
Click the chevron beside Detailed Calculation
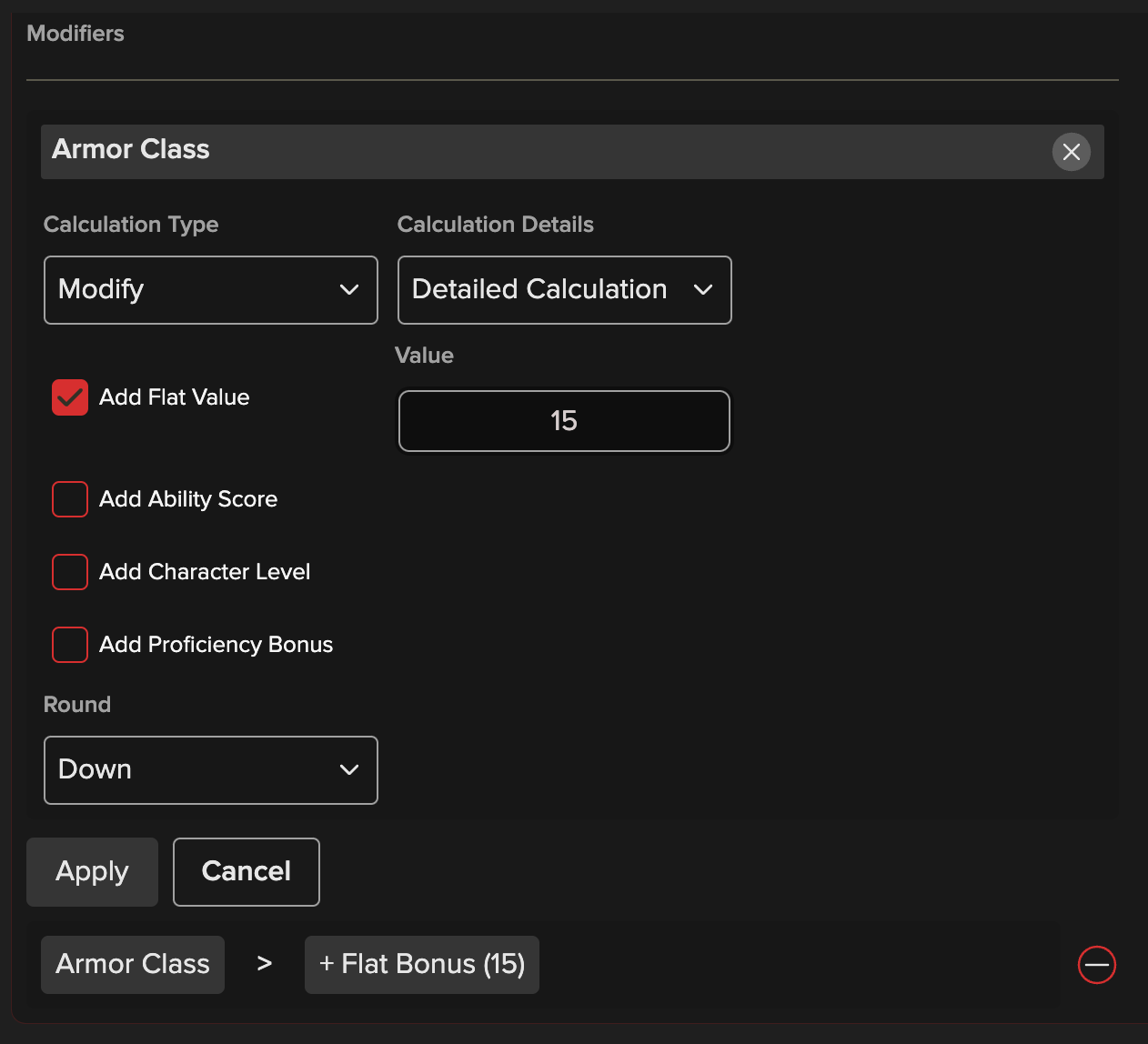click(x=702, y=290)
